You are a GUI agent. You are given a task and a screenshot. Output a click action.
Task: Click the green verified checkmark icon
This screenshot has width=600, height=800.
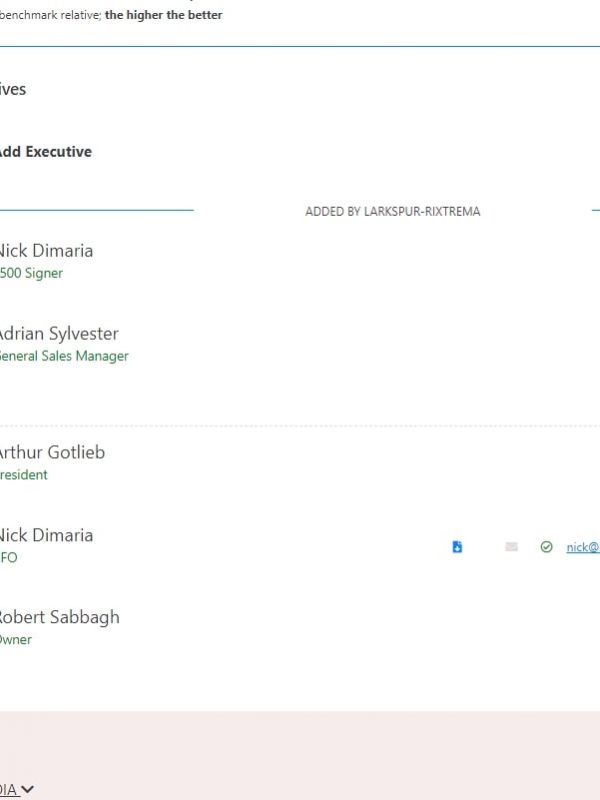[x=546, y=547]
